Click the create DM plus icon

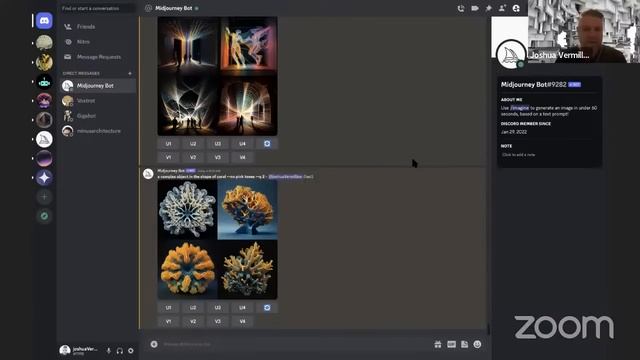[x=130, y=73]
